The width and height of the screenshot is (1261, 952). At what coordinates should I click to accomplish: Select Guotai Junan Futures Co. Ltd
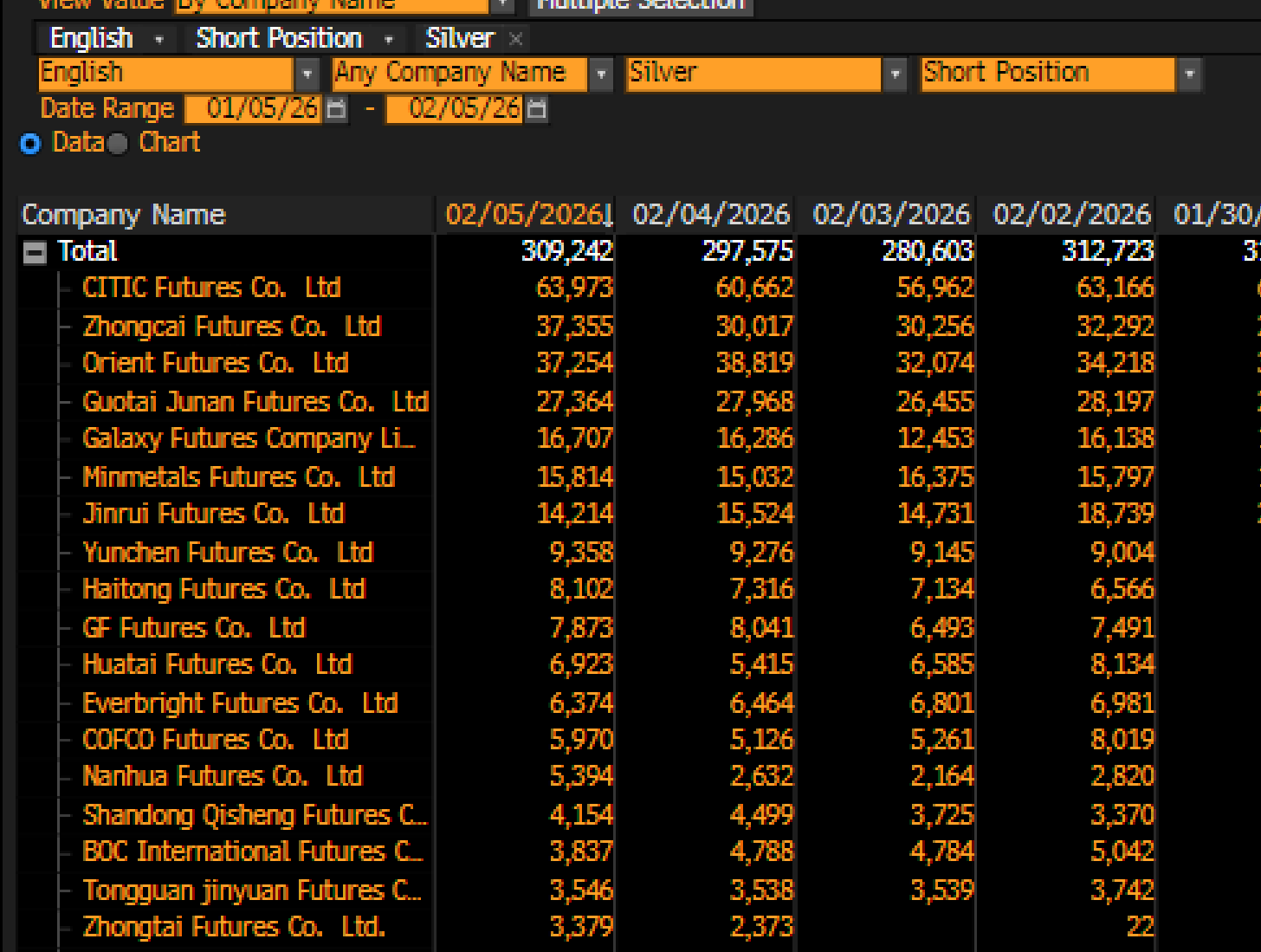click(x=255, y=402)
